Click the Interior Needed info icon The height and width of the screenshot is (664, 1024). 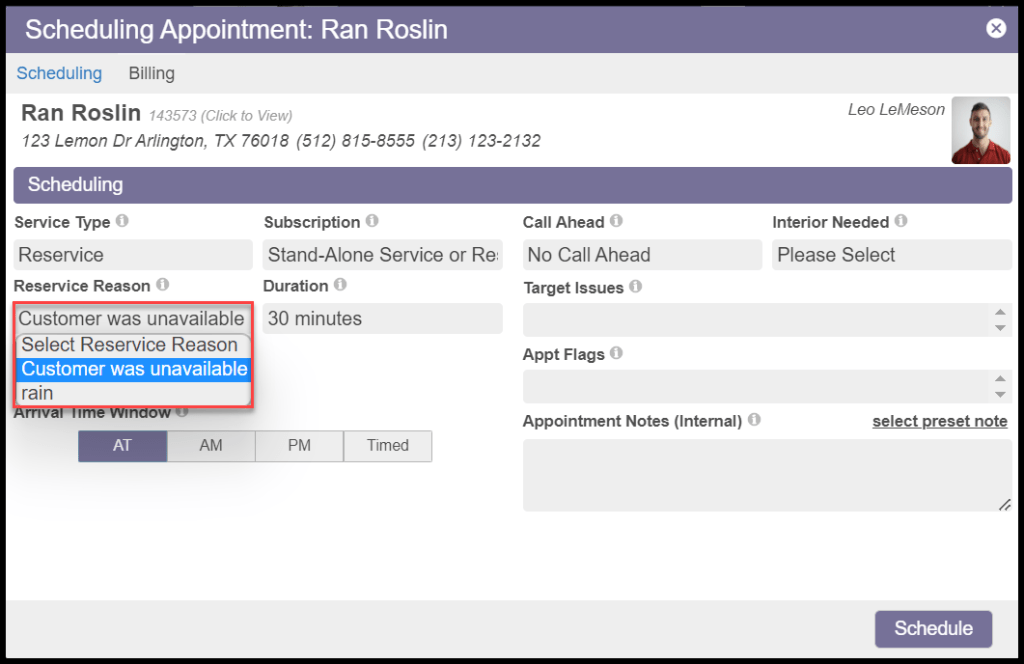tap(901, 221)
